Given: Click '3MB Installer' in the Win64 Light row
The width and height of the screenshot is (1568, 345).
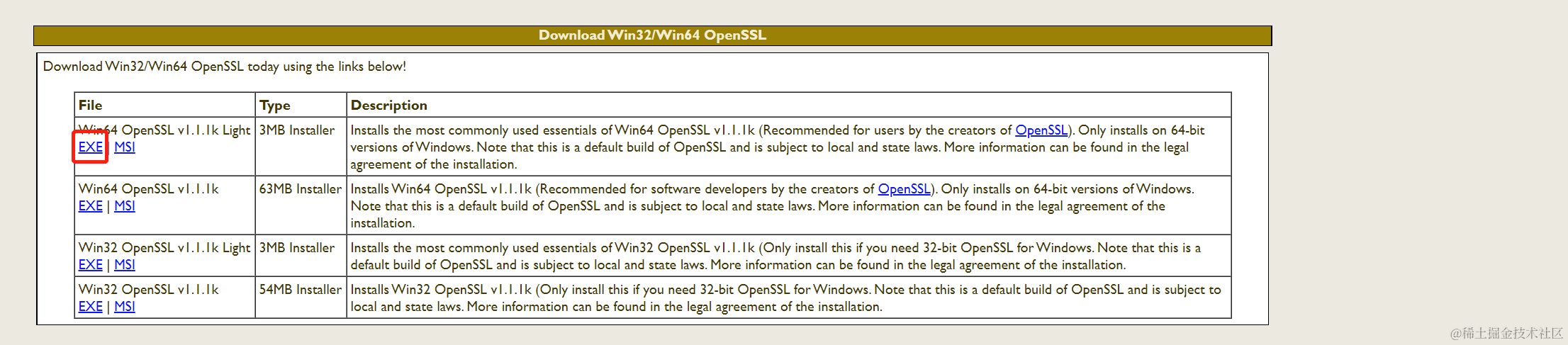Looking at the screenshot, I should coord(297,130).
